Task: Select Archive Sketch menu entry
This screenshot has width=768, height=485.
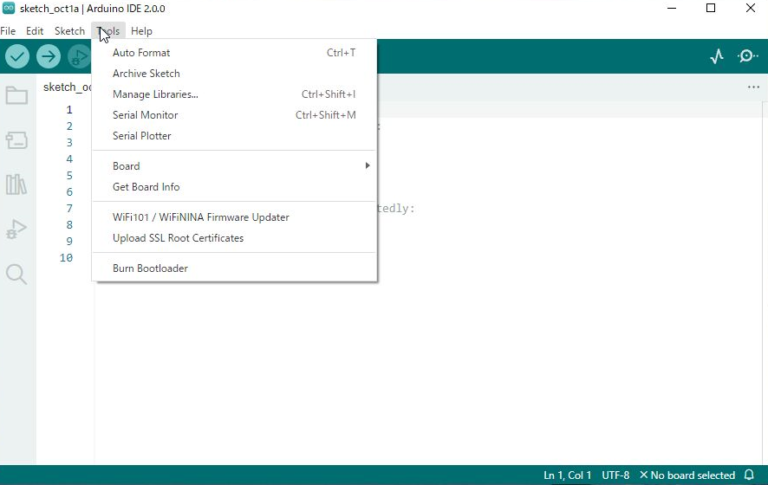Action: tap(234, 73)
